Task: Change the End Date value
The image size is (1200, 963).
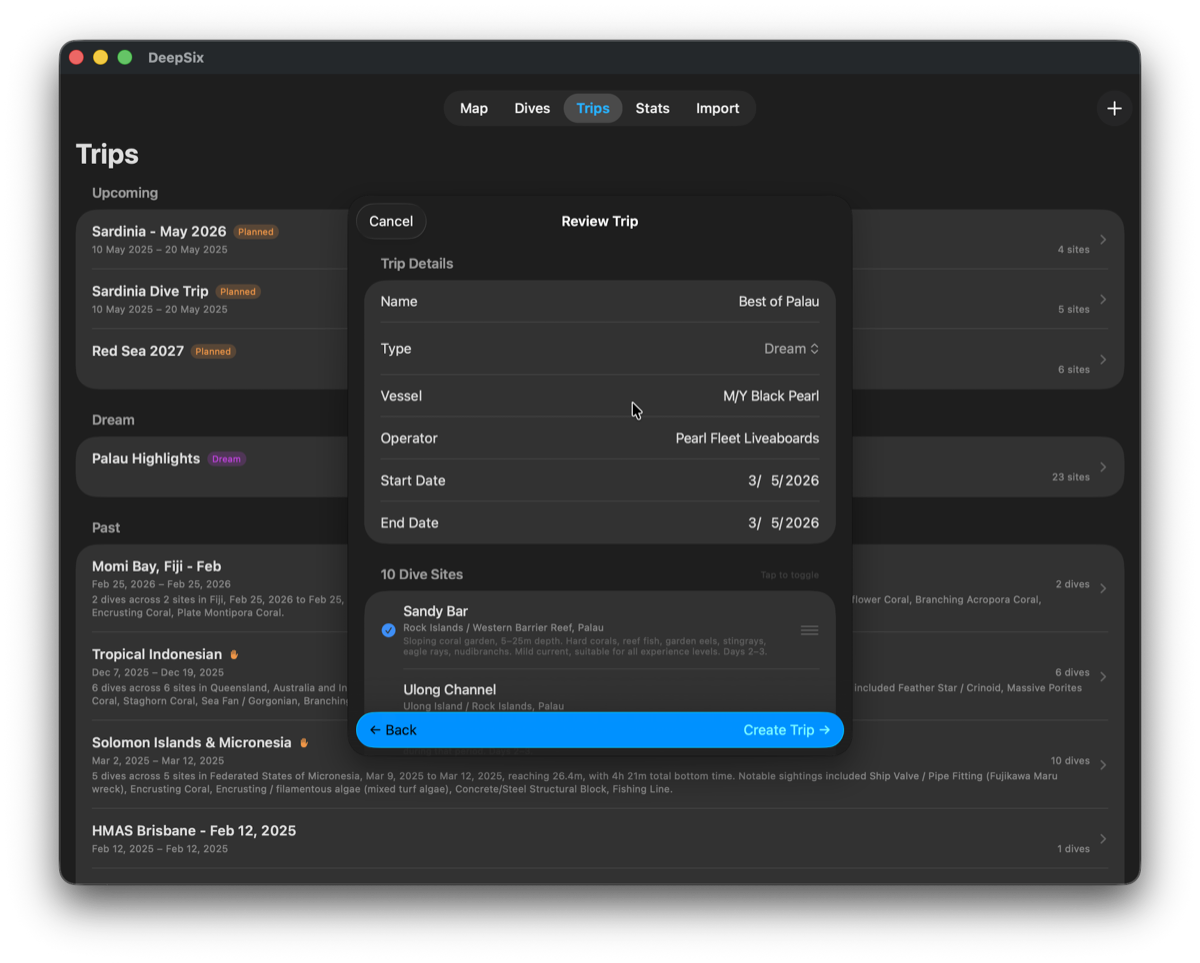Action: 783,523
